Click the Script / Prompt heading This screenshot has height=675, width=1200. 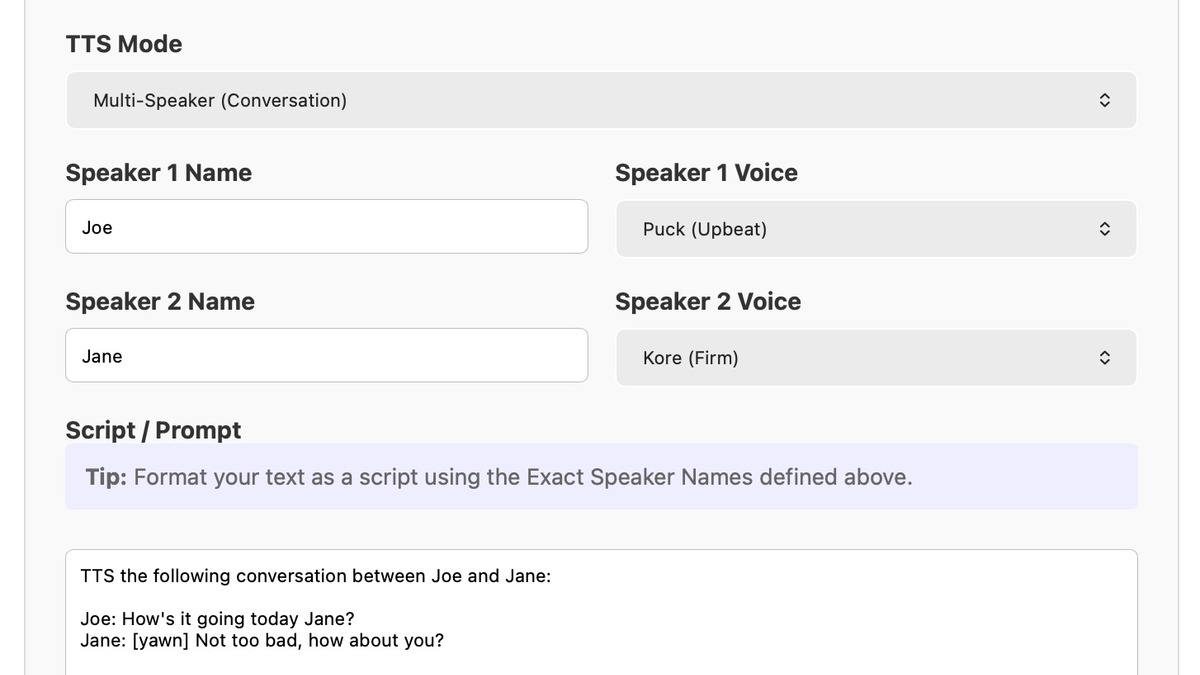[x=153, y=430]
